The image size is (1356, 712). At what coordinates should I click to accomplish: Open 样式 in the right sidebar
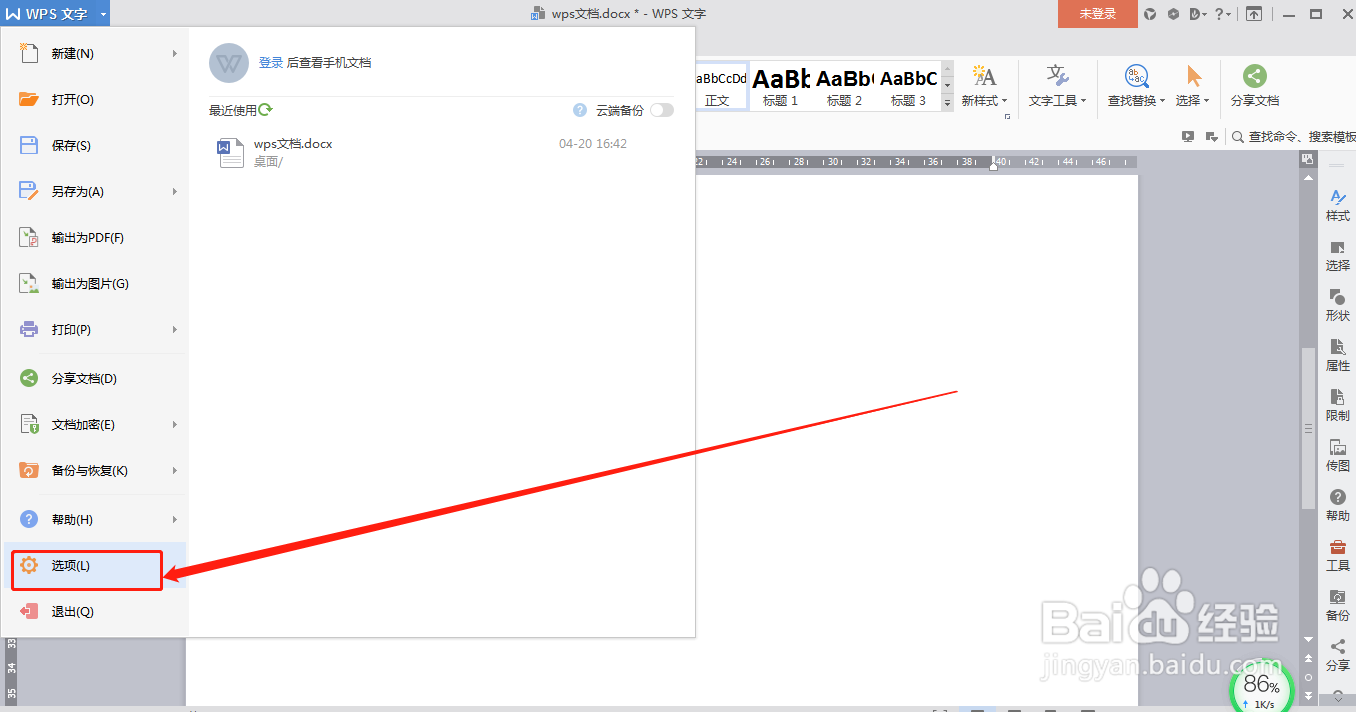coord(1338,206)
